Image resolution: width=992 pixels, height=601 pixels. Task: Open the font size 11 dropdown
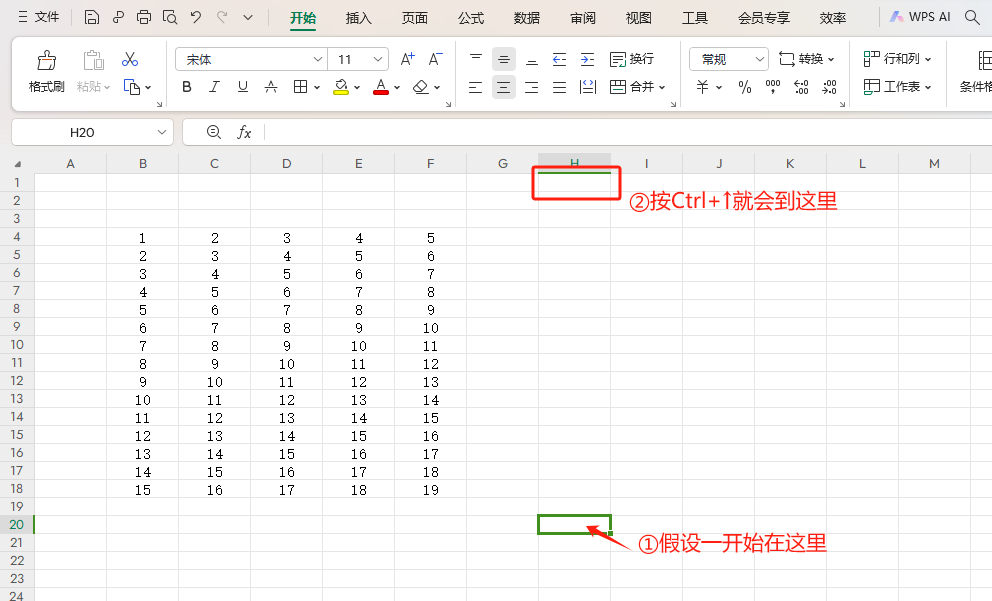[378, 59]
